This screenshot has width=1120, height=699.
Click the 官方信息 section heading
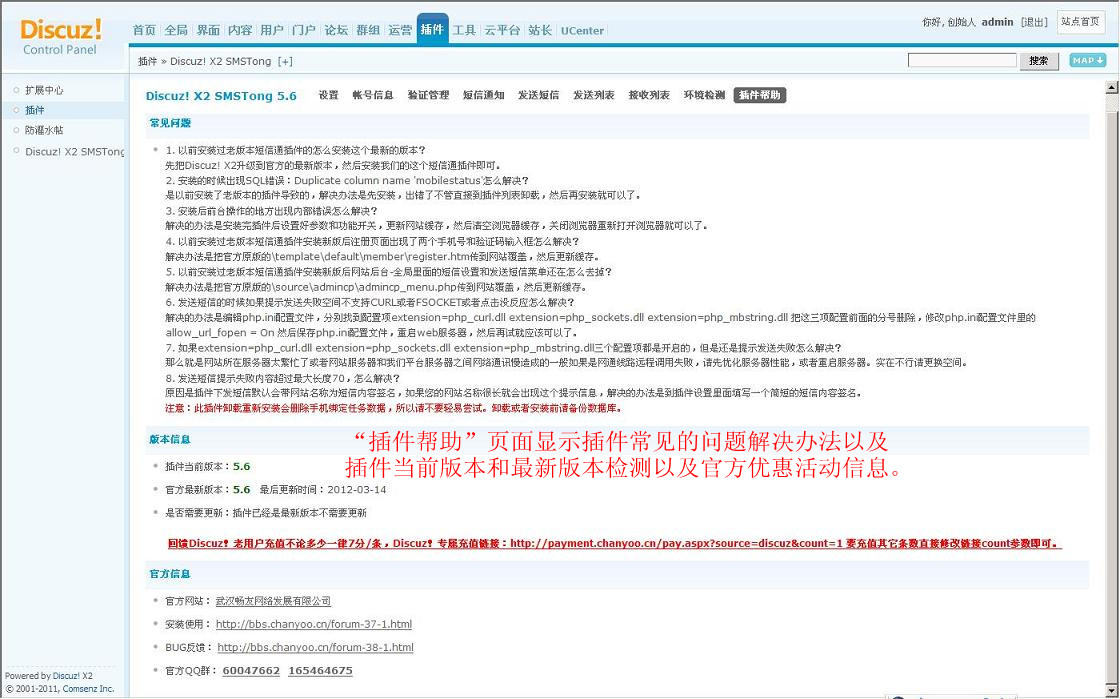click(x=170, y=573)
